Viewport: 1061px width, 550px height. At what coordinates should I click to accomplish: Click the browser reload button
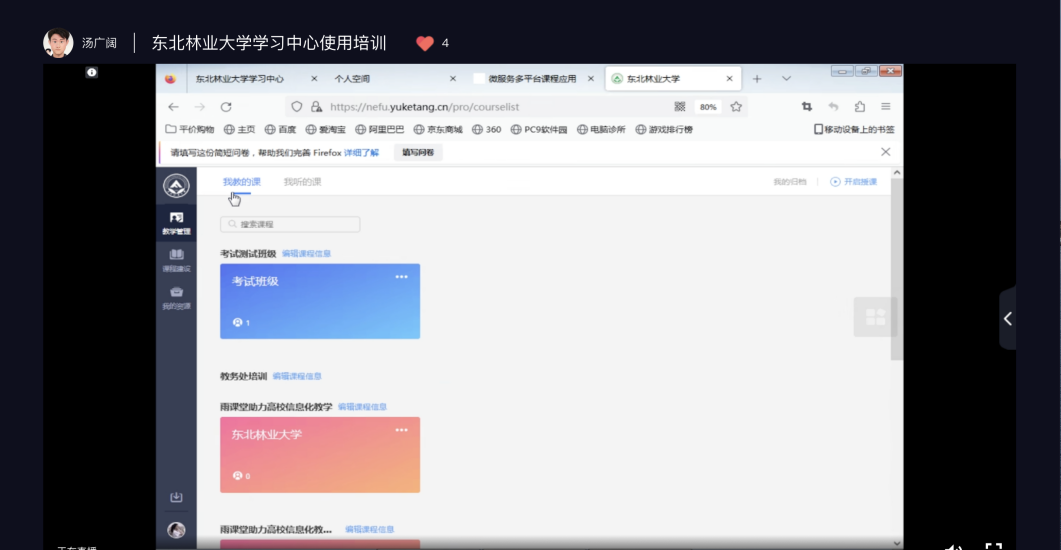tap(226, 107)
